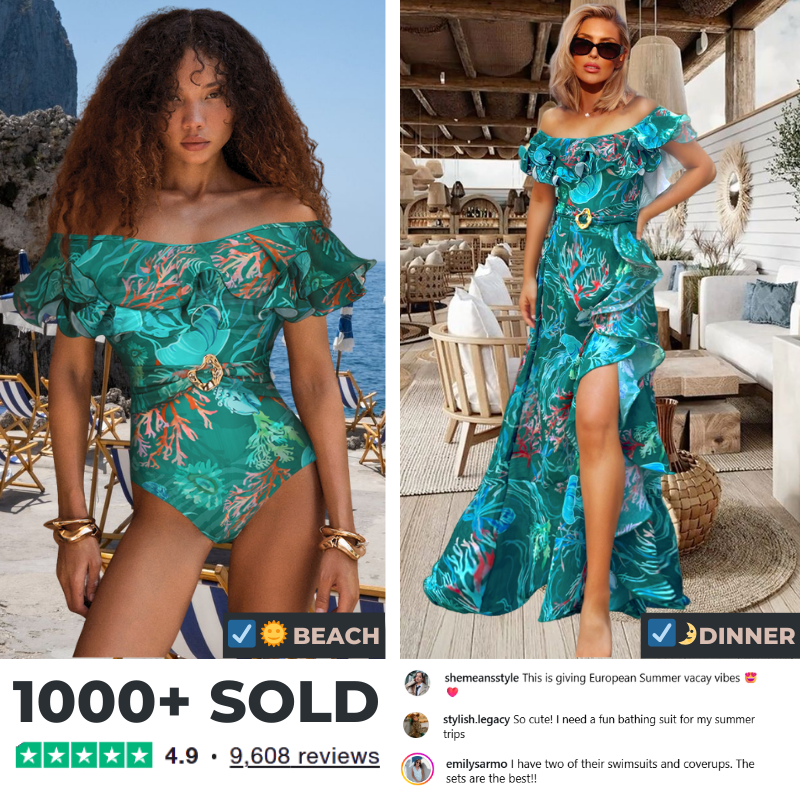Viewport: 800px width, 800px height.
Task: Click the stylish.legacy username
Action: click(x=476, y=719)
